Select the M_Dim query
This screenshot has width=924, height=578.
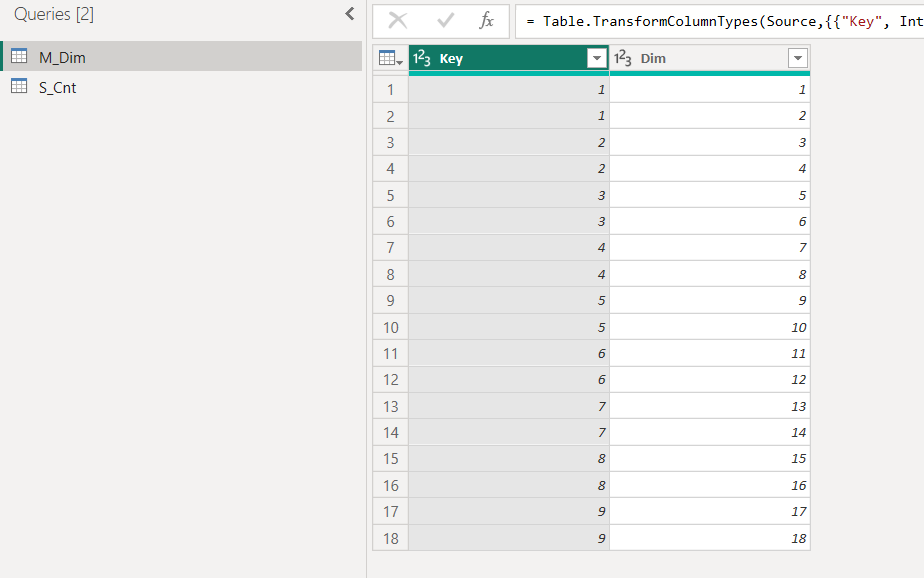coord(182,57)
